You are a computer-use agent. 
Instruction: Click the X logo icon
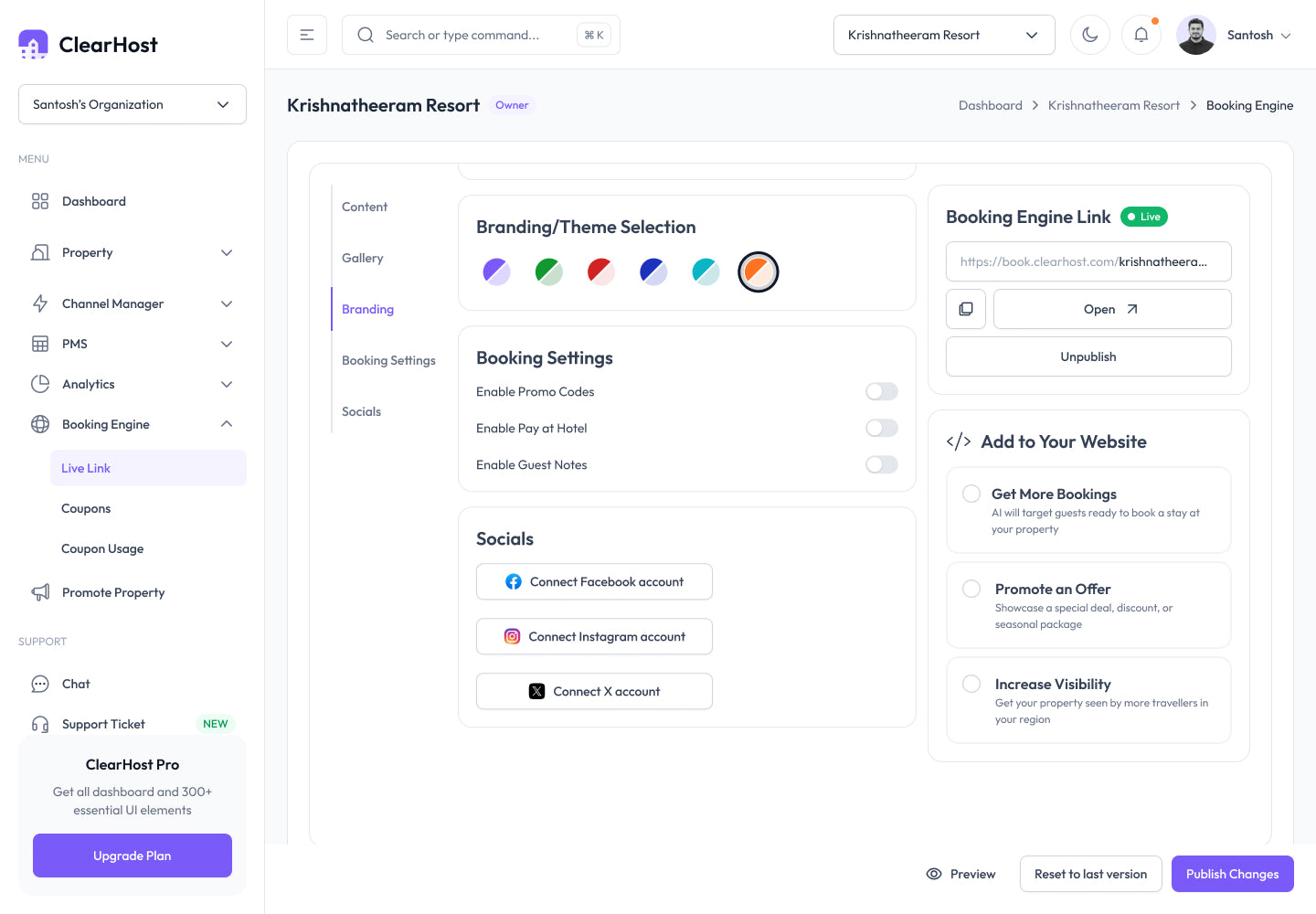[x=537, y=691]
